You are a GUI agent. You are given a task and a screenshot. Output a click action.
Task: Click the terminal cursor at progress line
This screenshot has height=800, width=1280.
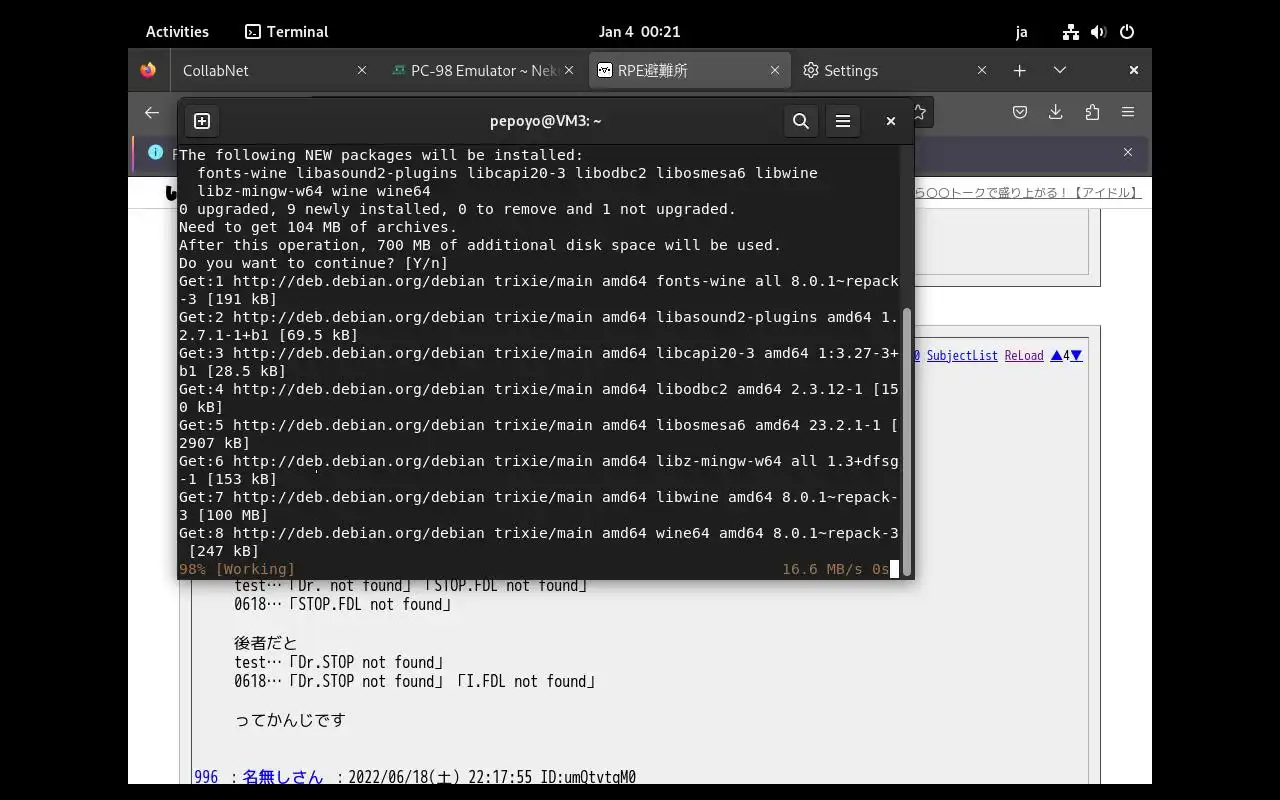(894, 569)
